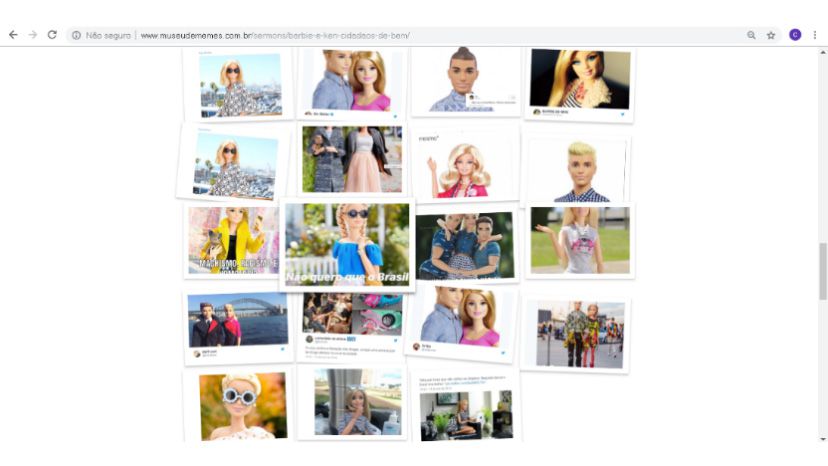Screen dimensions: 828x466
Task: Open the mohawk Ken doll thumbnail
Action: coord(465,82)
